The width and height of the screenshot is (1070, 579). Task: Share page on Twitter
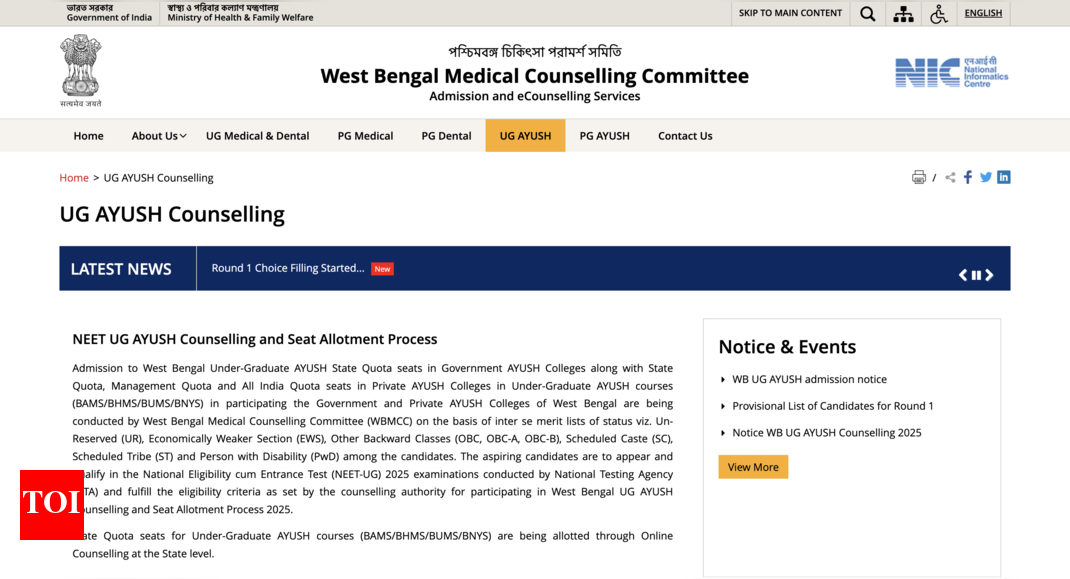tap(985, 178)
